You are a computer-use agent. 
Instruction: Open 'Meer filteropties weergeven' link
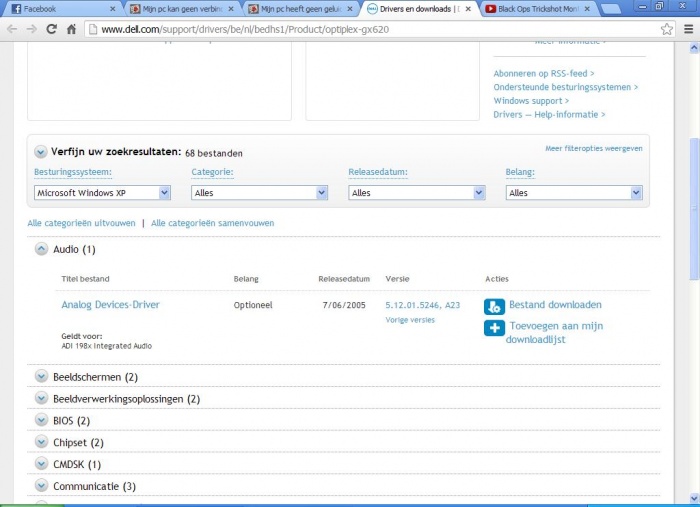coord(594,148)
